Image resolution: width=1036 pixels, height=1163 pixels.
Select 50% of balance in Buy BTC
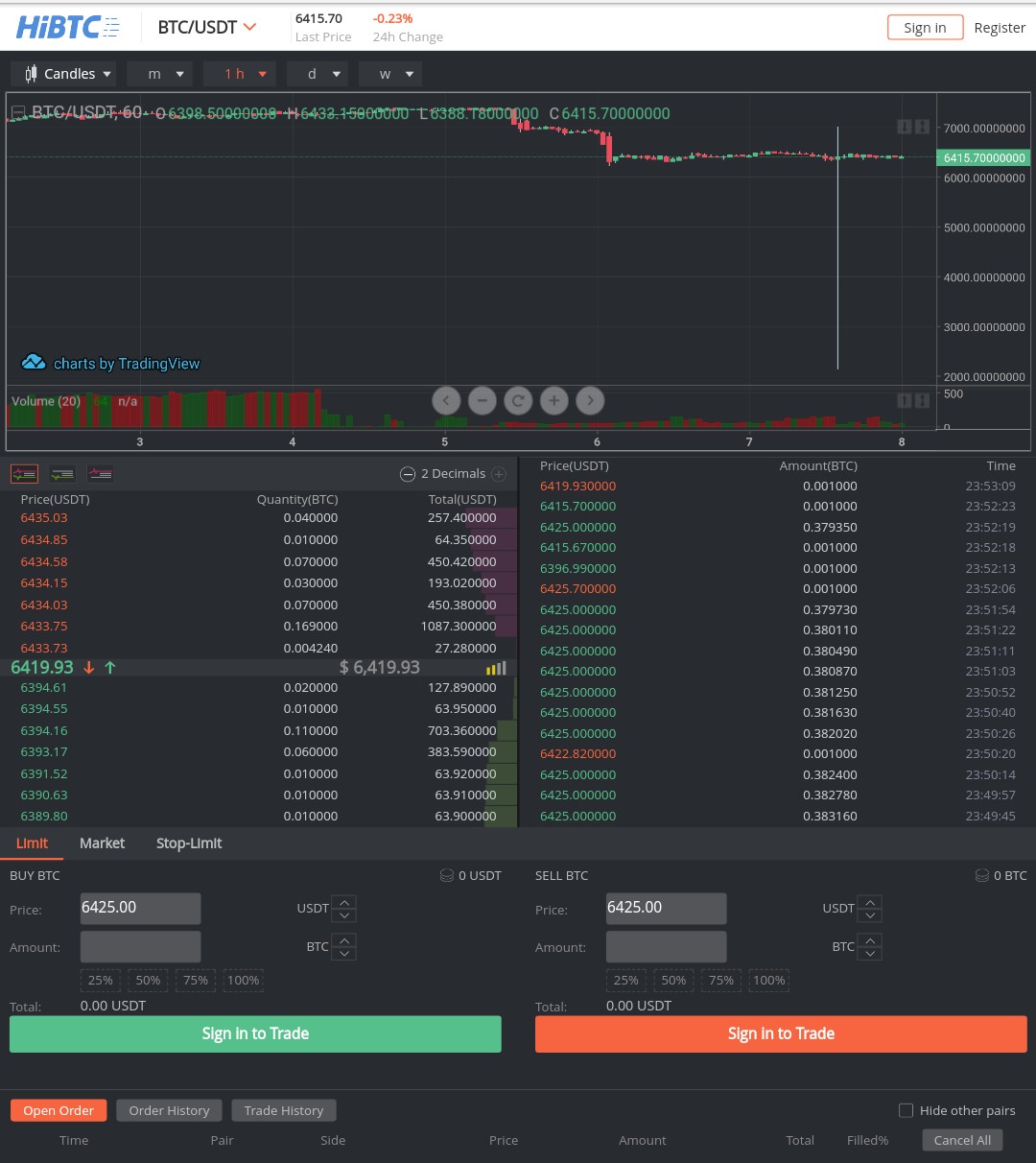(x=148, y=980)
